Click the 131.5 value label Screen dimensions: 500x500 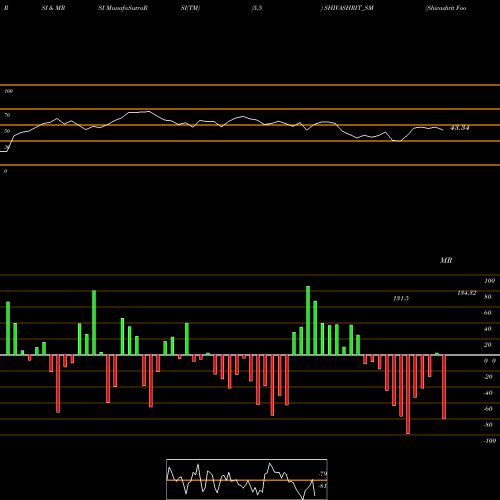(401, 298)
